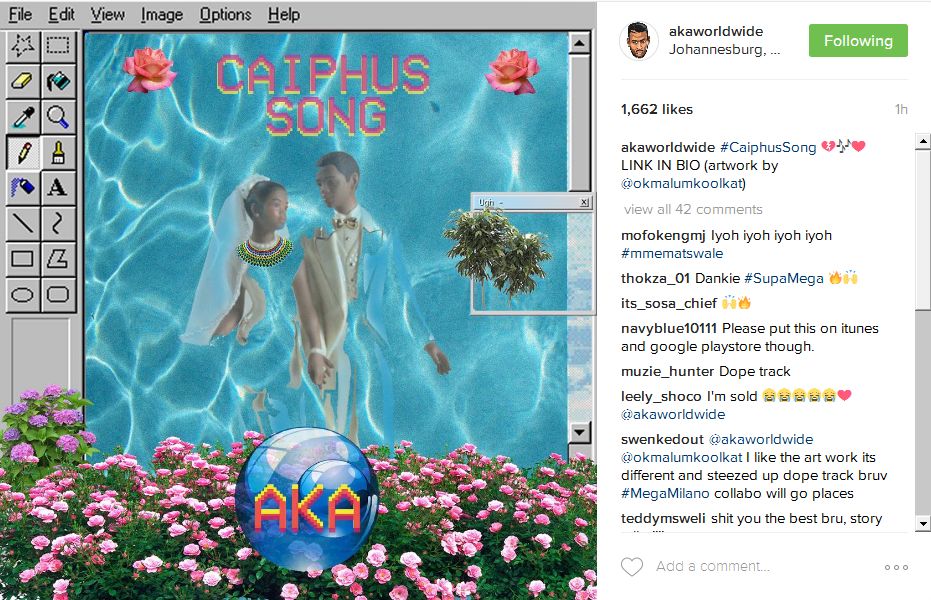This screenshot has width=931, height=600.
Task: Click the Add a comment field
Action: tap(712, 566)
